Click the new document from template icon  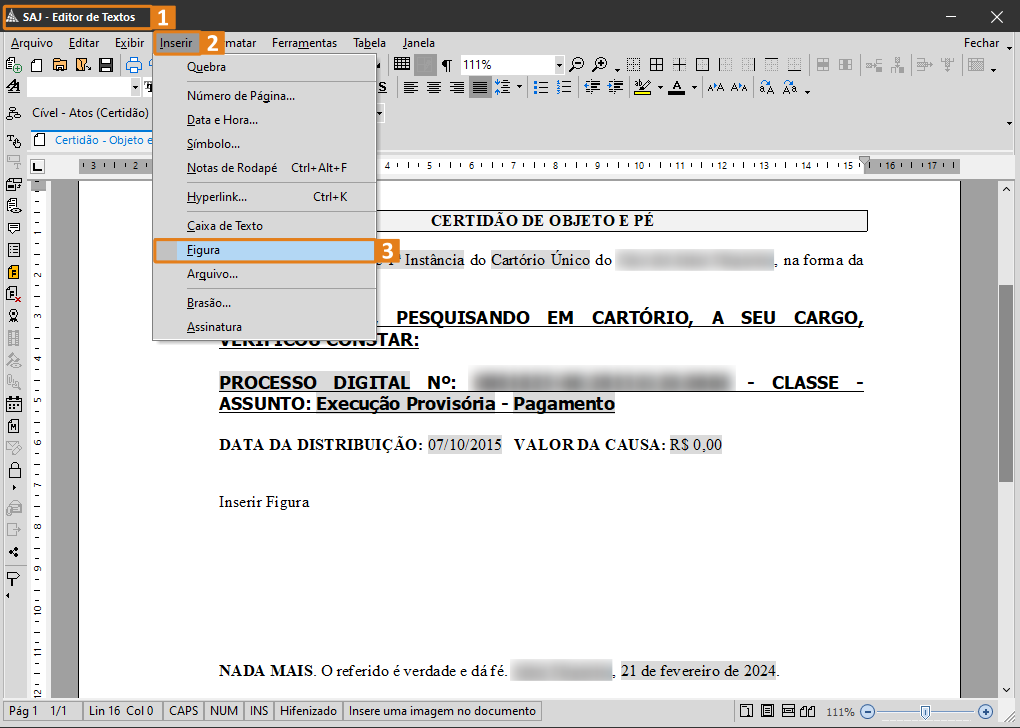[x=14, y=64]
